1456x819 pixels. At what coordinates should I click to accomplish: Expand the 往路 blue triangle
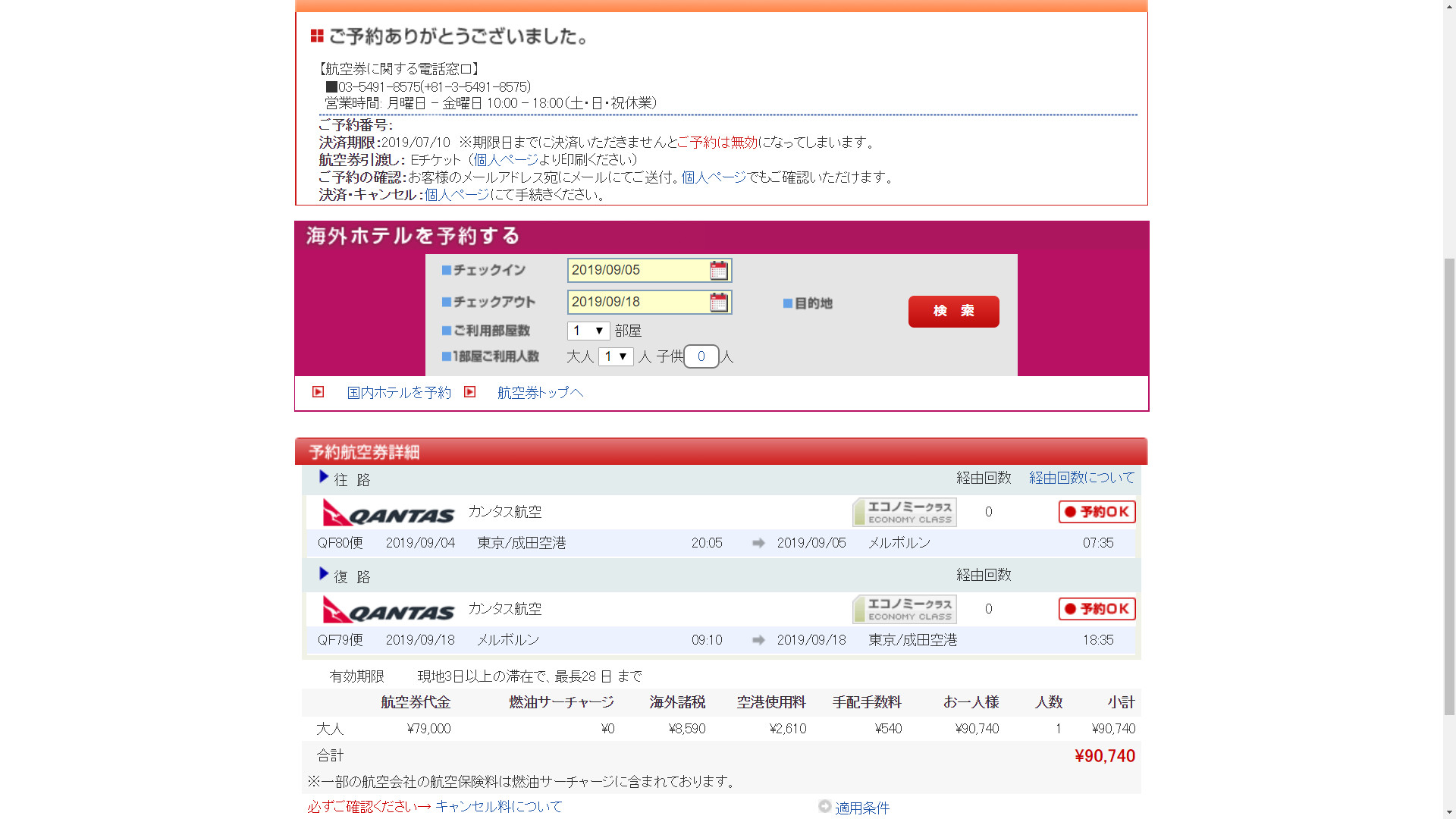click(x=324, y=477)
